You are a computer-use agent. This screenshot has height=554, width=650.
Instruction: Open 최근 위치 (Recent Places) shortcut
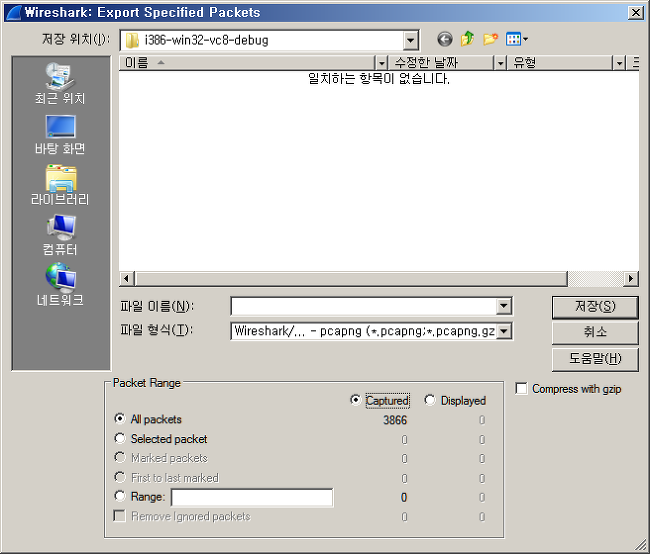pos(60,83)
